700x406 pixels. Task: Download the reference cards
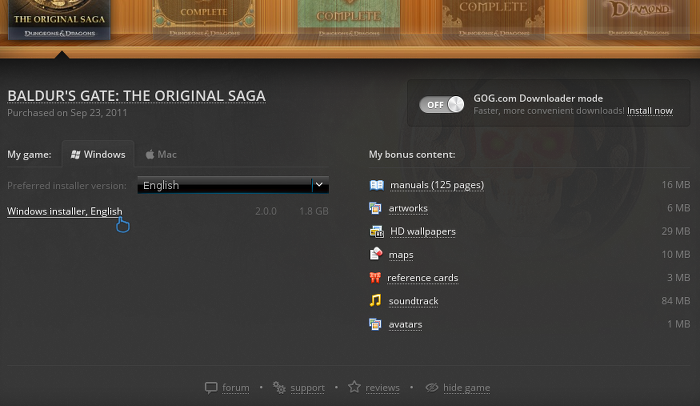click(422, 278)
